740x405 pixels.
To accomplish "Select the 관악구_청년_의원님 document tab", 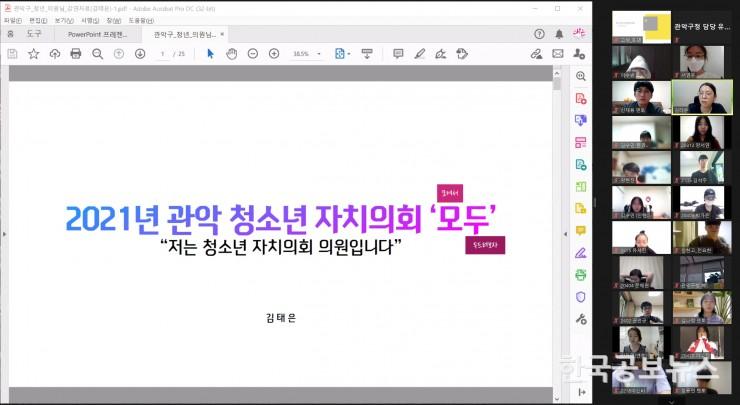I will (185, 34).
